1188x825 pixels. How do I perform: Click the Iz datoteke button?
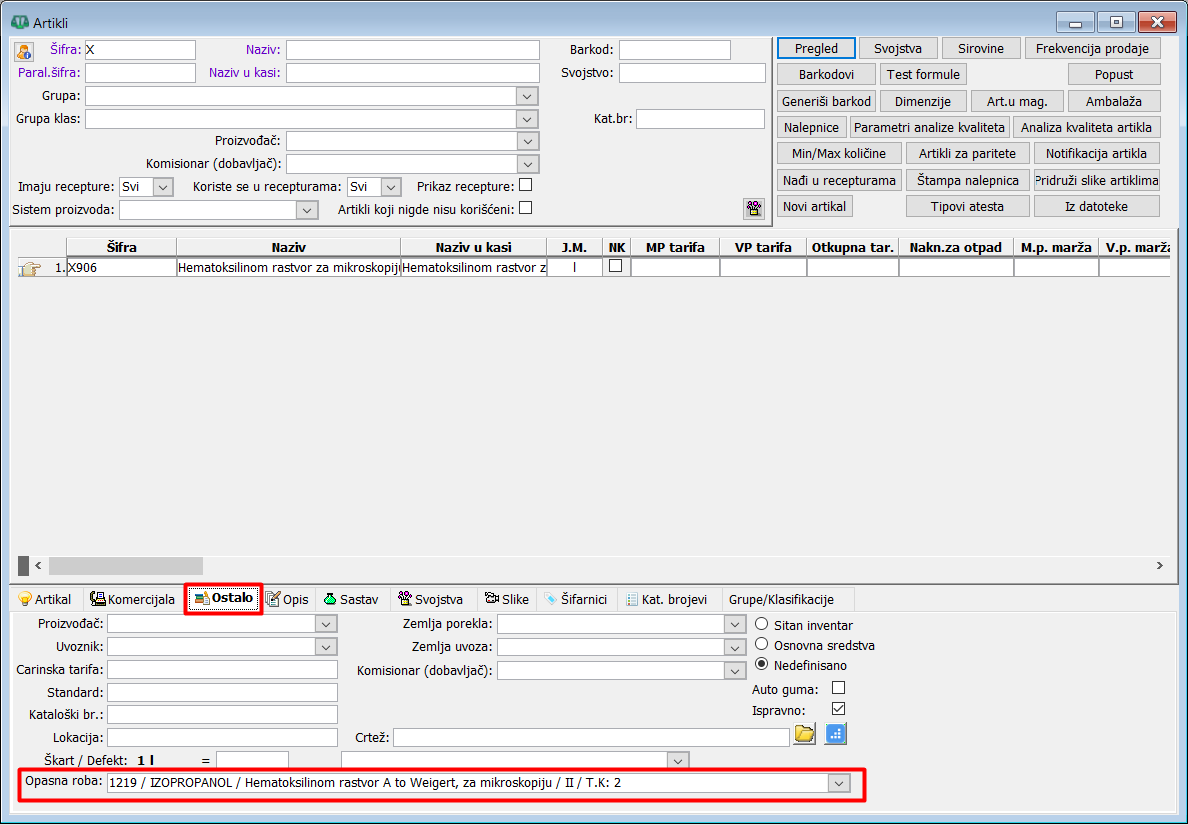coord(1096,206)
